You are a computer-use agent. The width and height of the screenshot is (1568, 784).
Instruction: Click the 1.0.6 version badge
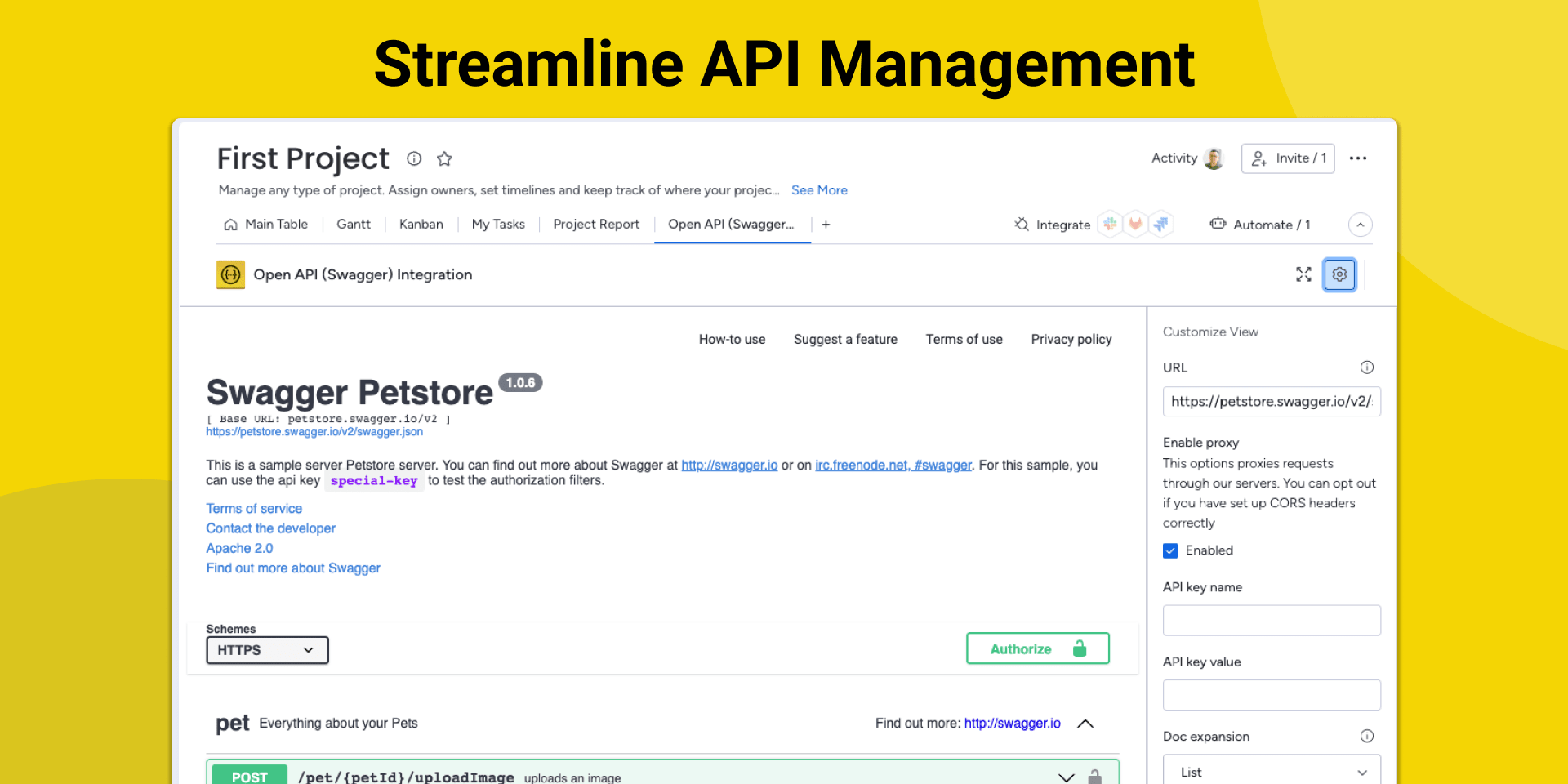tap(520, 382)
